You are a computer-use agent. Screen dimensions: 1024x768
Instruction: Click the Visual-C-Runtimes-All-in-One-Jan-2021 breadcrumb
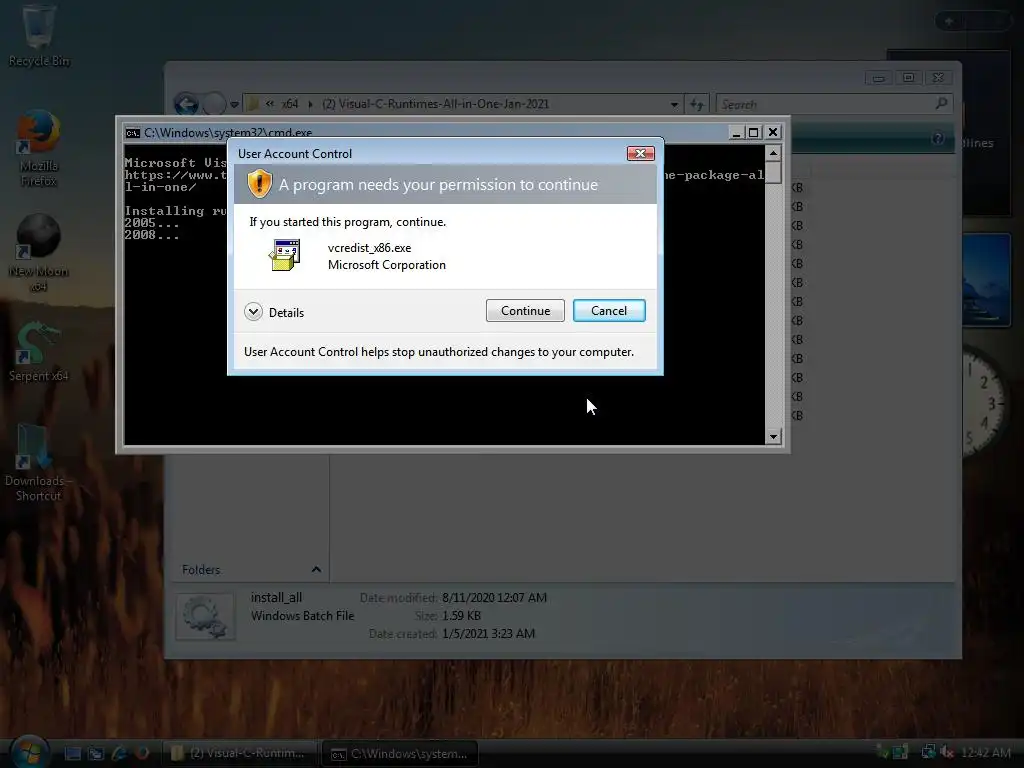(436, 104)
